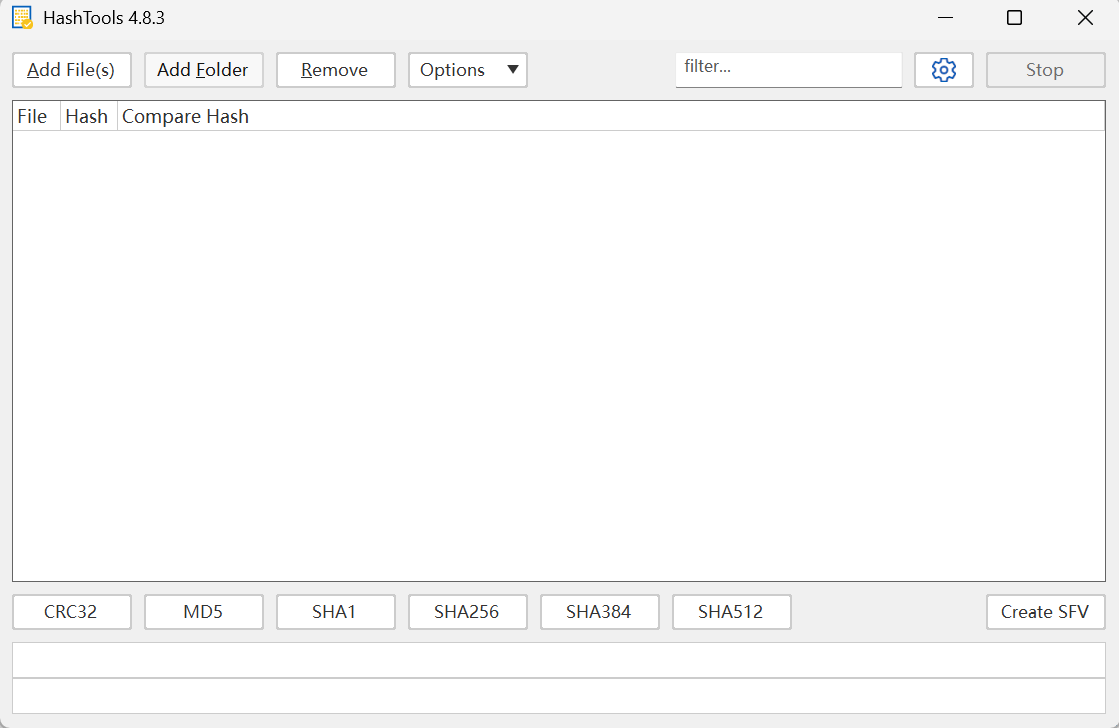Generate CRC32 checksums
Viewport: 1119px width, 728px height.
(x=71, y=611)
